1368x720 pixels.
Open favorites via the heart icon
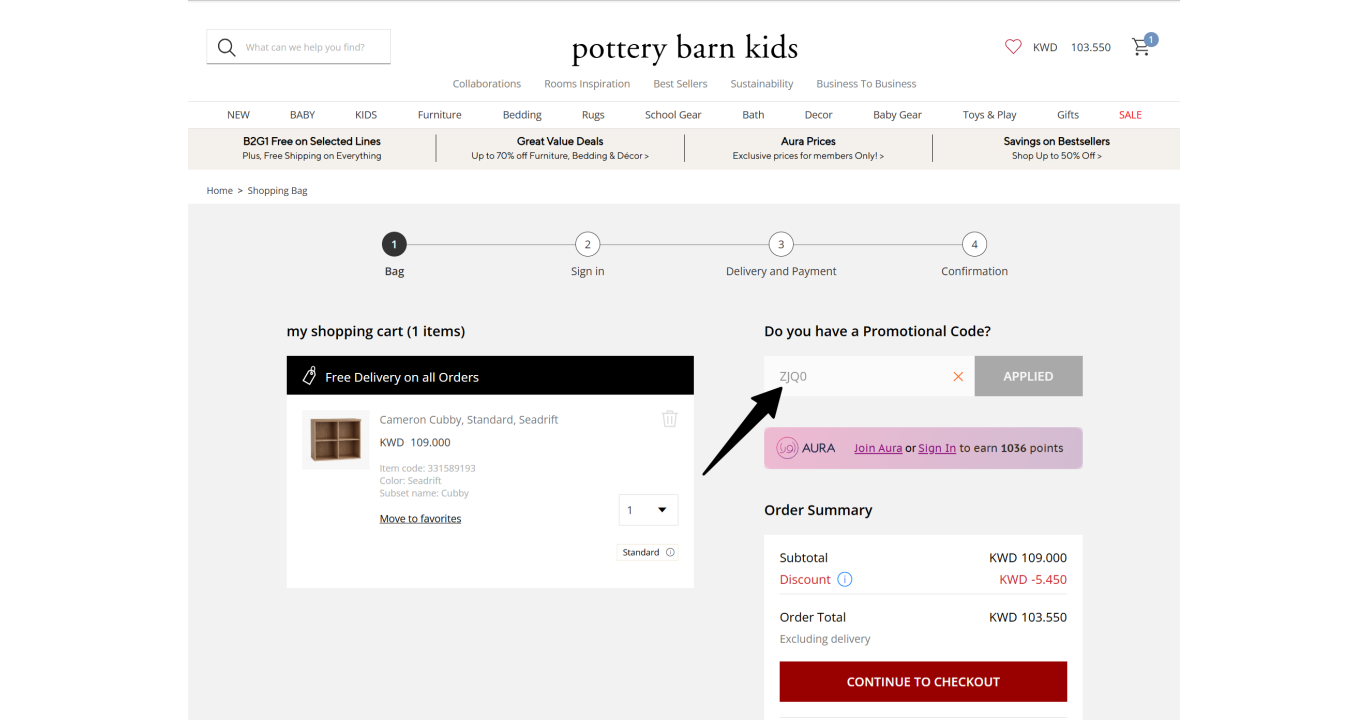[x=1013, y=47]
